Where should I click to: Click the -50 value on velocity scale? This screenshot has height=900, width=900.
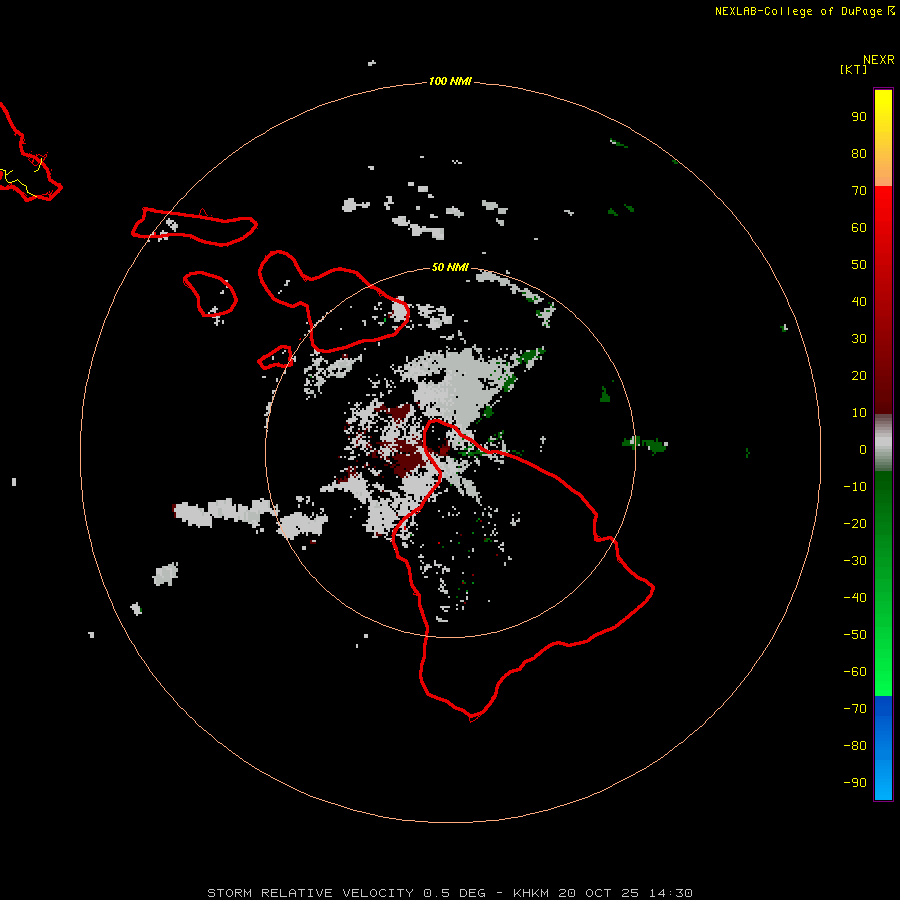[x=855, y=635]
